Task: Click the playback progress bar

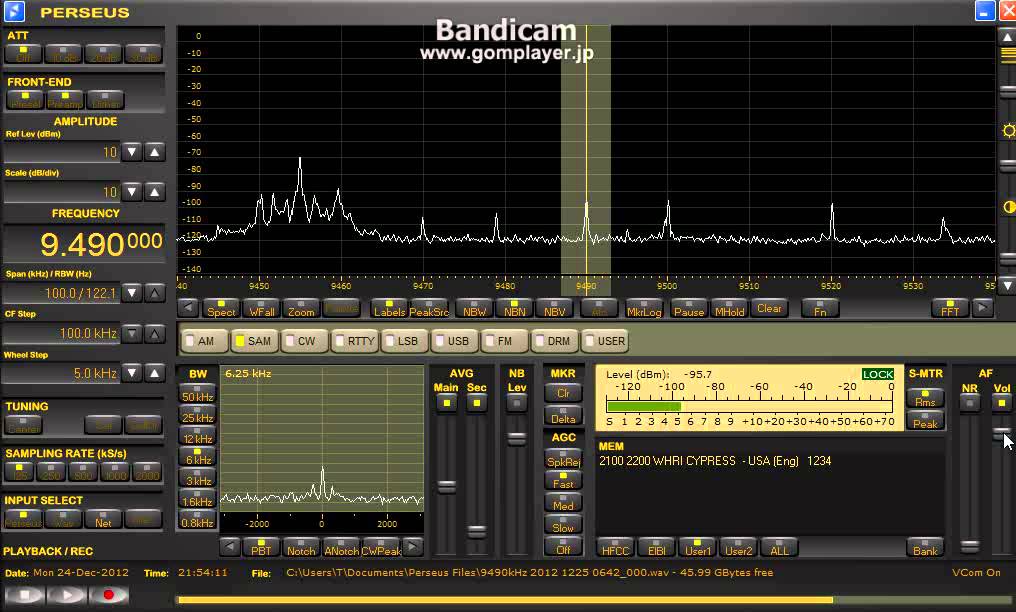Action: pos(596,600)
